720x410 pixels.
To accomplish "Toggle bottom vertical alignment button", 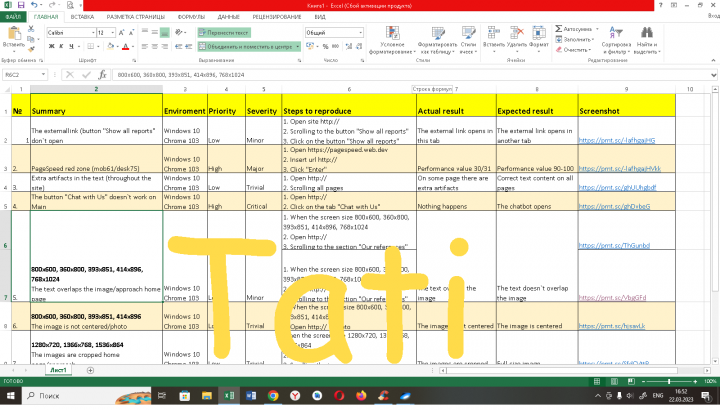I will 164,32.
